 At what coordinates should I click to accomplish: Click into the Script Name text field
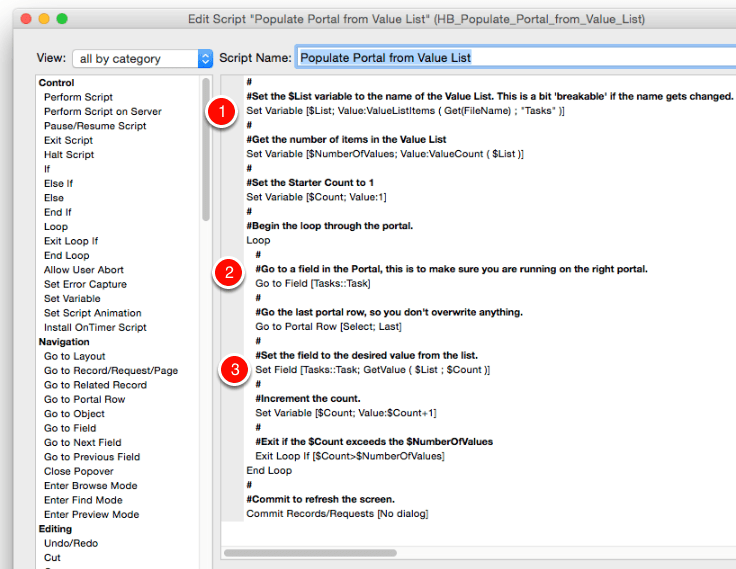514,58
